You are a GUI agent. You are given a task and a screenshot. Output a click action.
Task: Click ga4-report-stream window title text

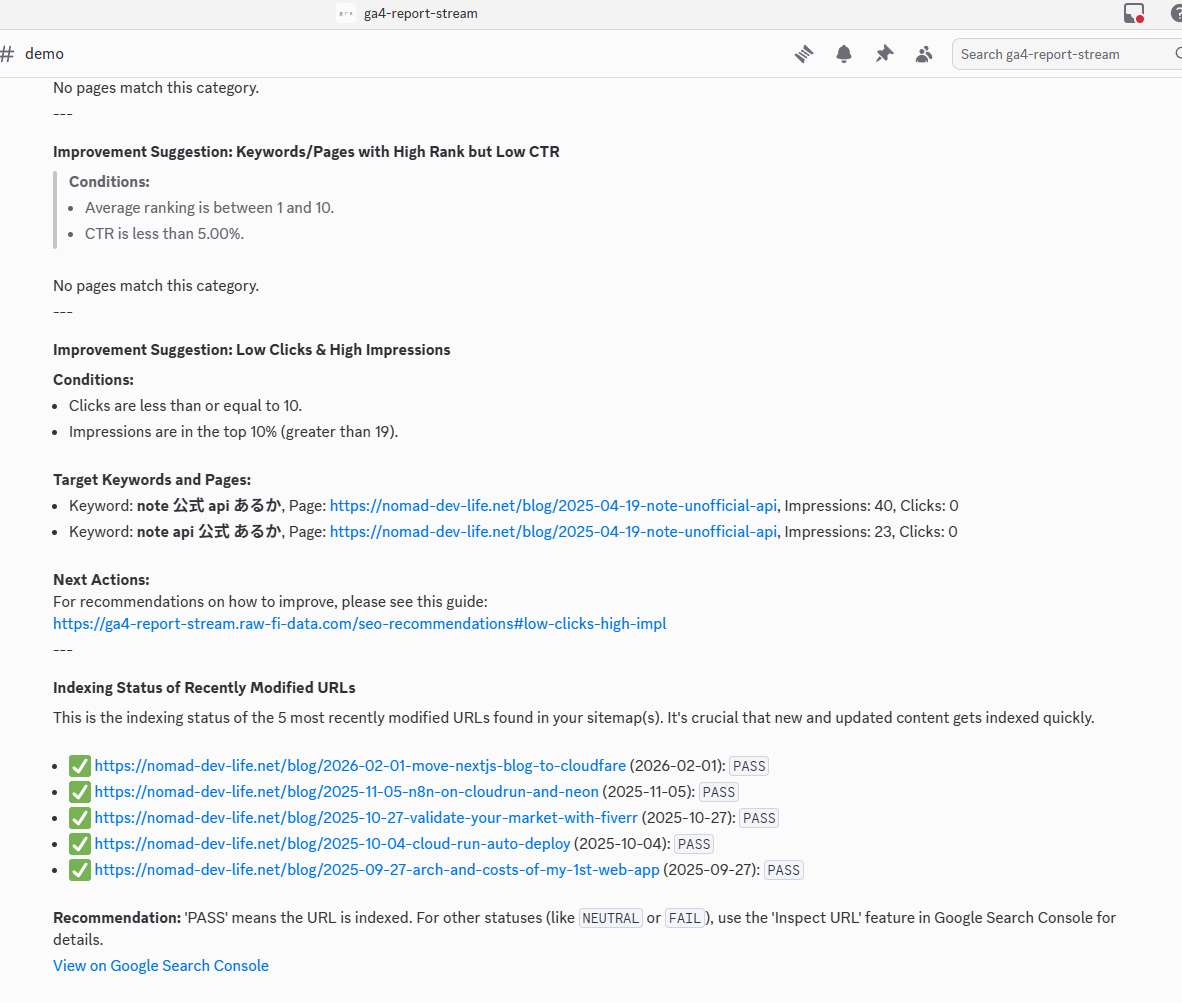tap(421, 14)
